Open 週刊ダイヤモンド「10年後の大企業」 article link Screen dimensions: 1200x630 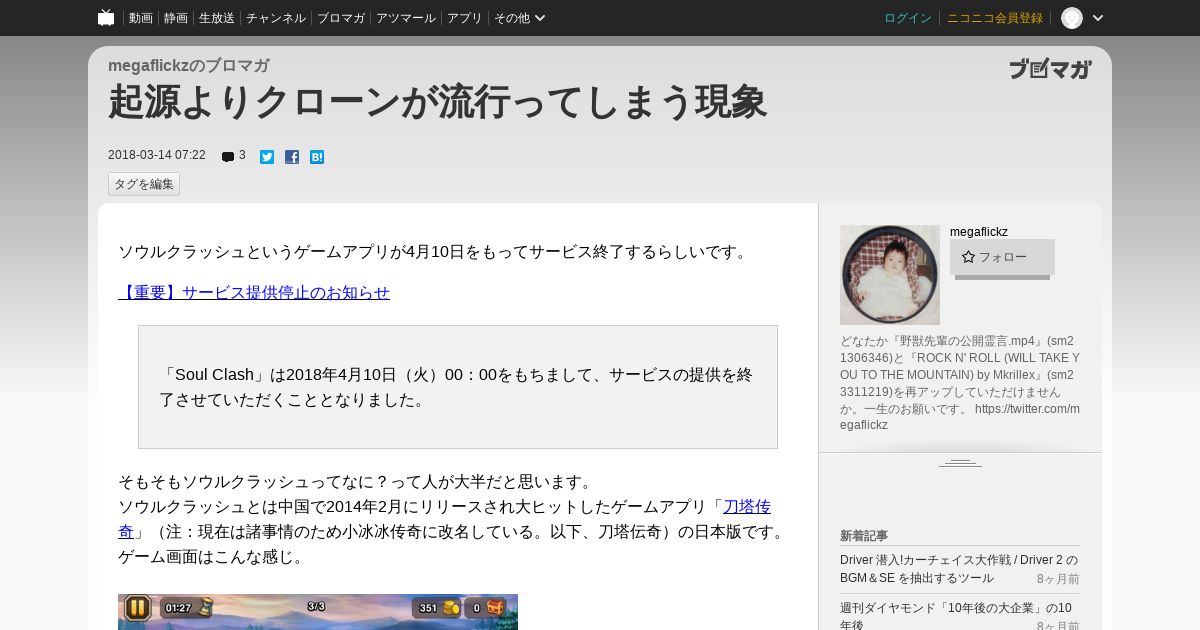956,616
